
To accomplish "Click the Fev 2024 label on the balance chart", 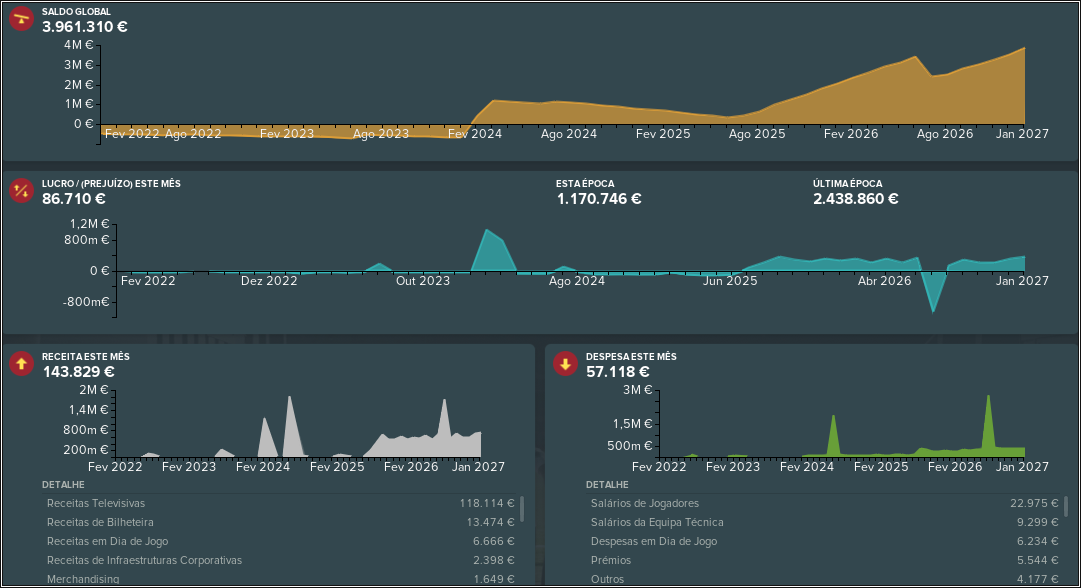I will [475, 134].
